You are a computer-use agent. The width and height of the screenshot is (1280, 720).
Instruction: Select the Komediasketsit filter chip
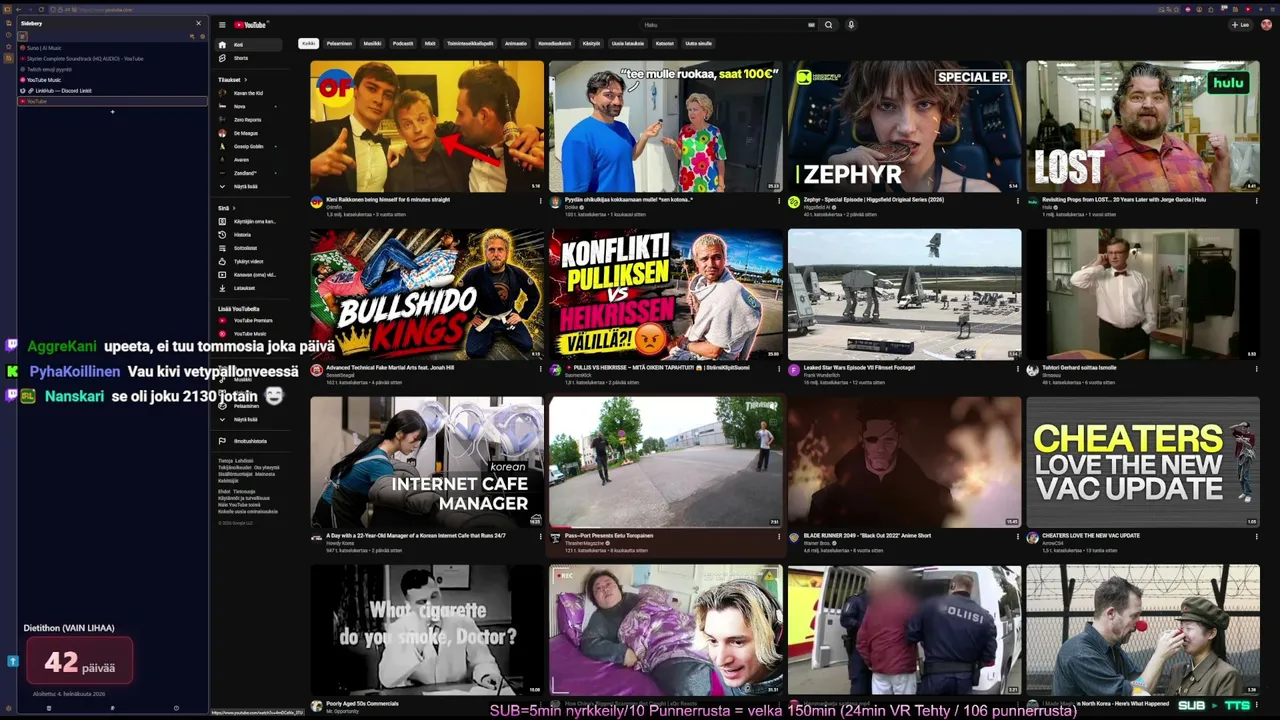click(555, 44)
